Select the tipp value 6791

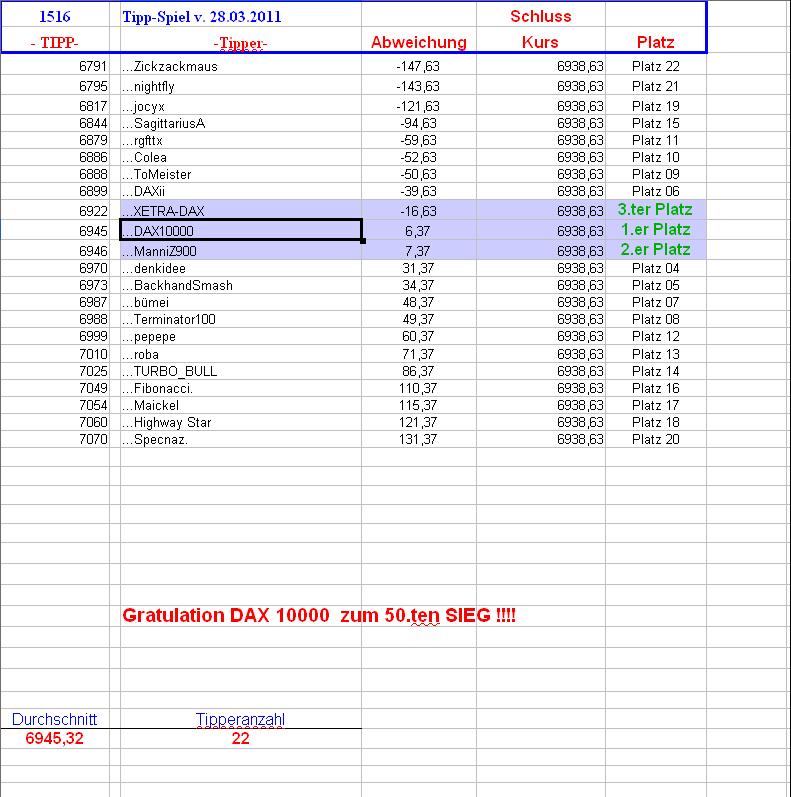tap(93, 67)
